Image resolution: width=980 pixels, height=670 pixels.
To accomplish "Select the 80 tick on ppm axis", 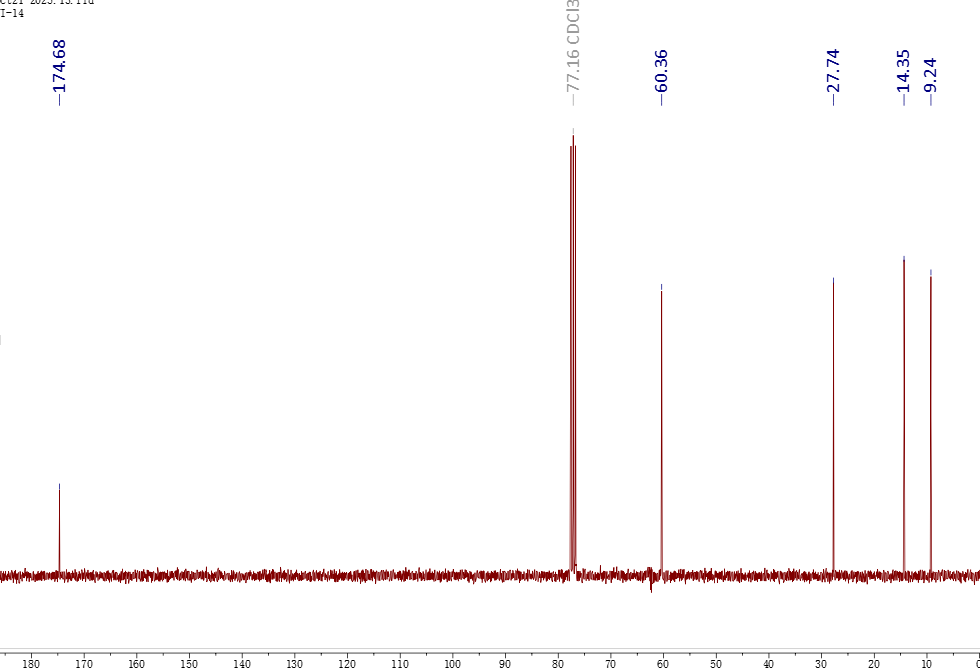I will tap(558, 663).
